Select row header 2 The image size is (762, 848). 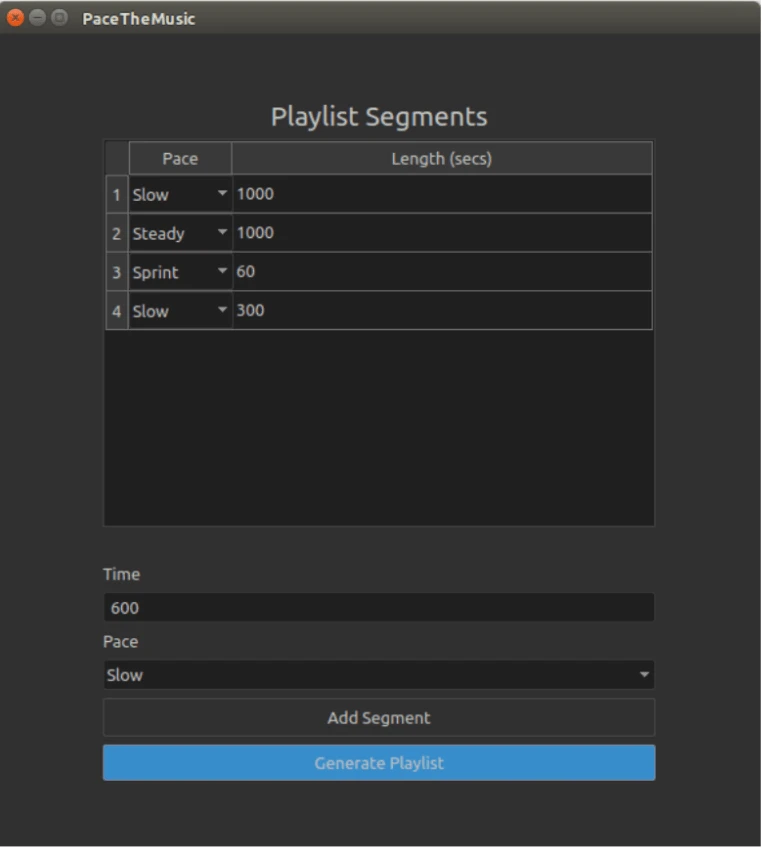pos(116,233)
